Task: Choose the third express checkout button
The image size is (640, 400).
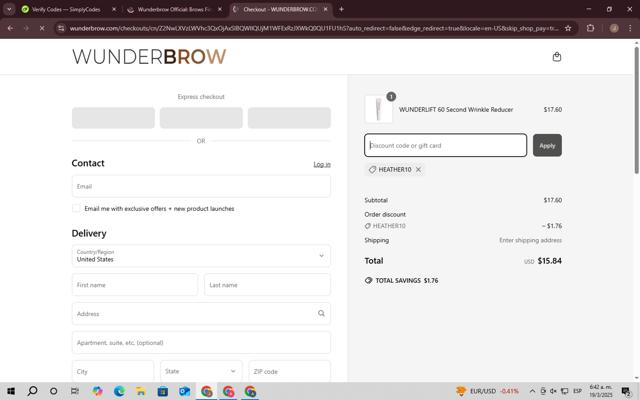Action: click(x=289, y=118)
